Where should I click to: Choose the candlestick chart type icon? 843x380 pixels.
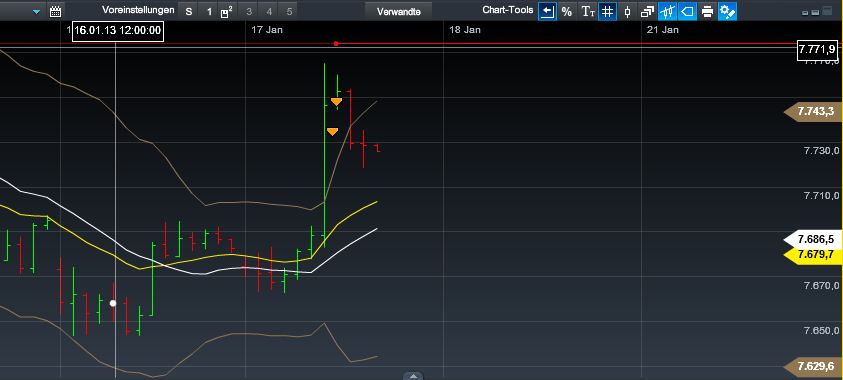click(627, 11)
